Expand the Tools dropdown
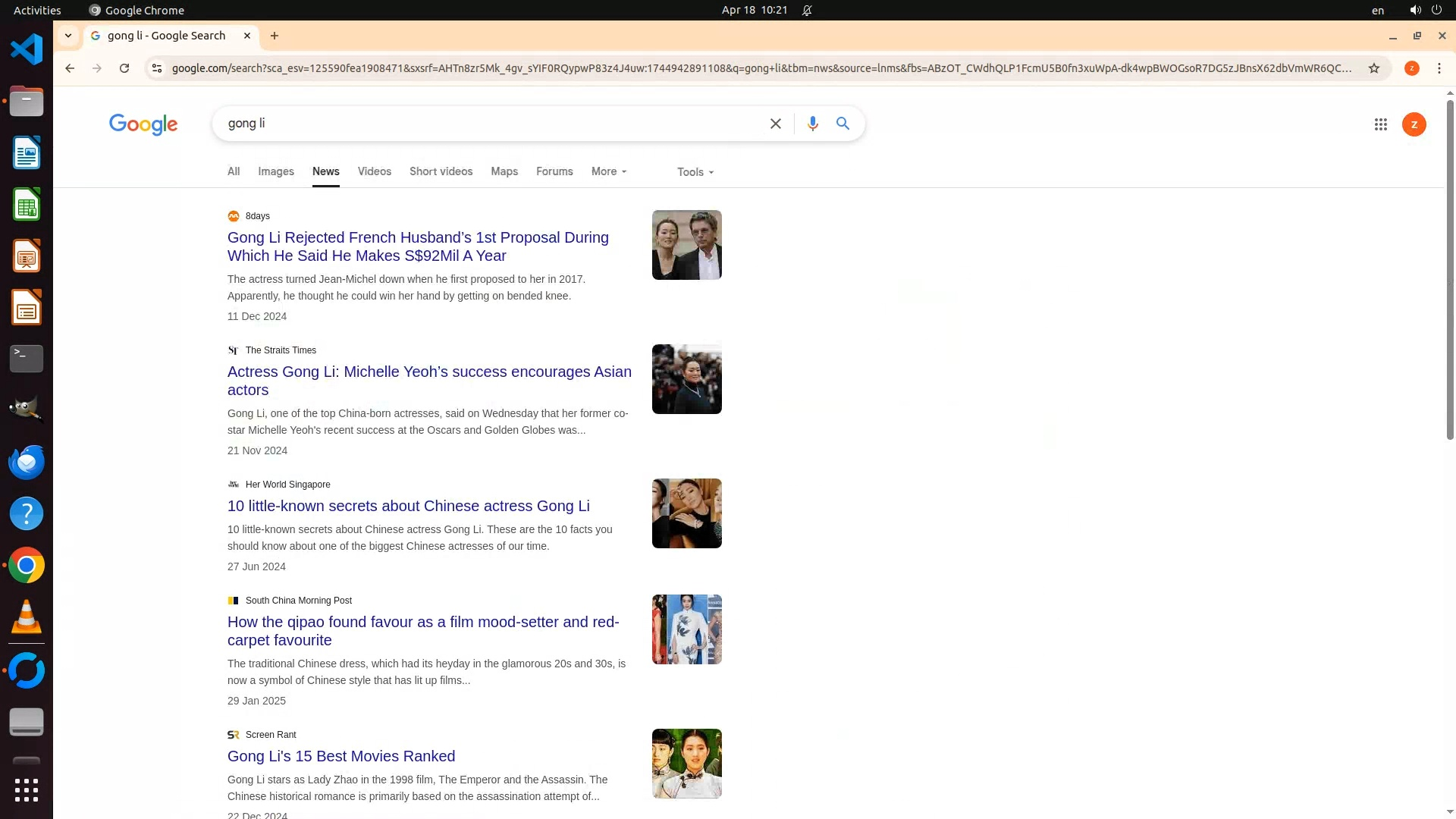Viewport: 1456px width, 819px height. click(695, 172)
